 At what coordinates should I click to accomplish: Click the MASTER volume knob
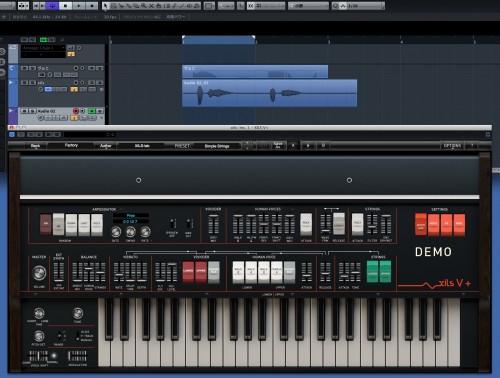click(x=39, y=273)
